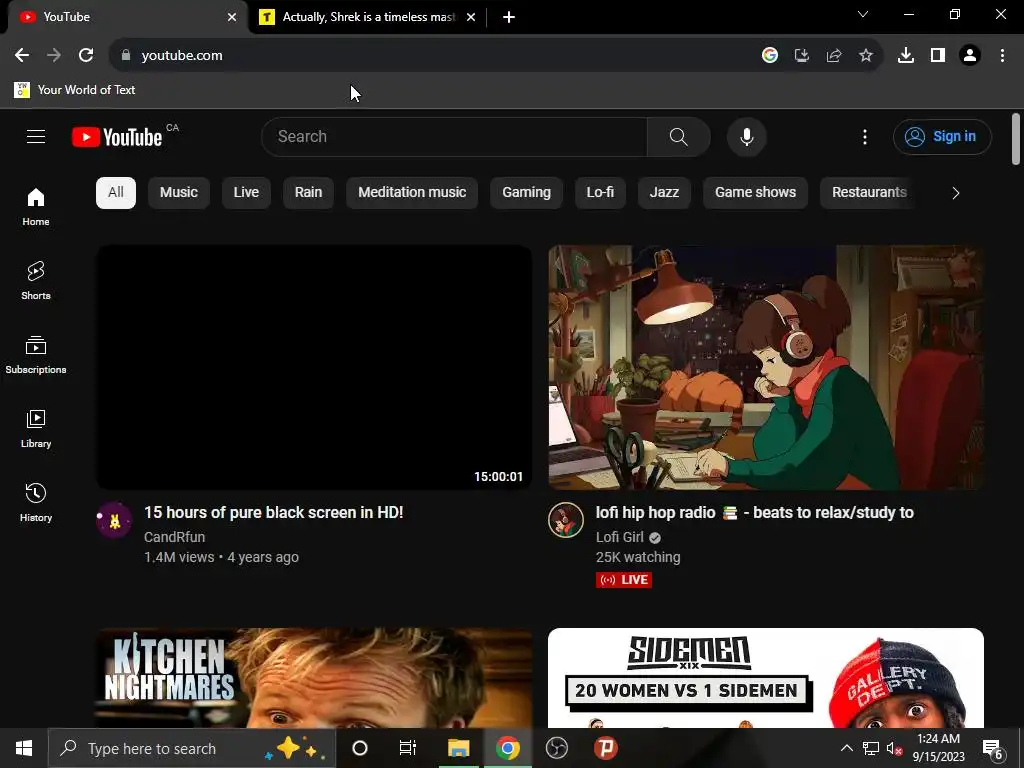The height and width of the screenshot is (768, 1024).
Task: Open Subscriptions in sidebar
Action: [36, 355]
